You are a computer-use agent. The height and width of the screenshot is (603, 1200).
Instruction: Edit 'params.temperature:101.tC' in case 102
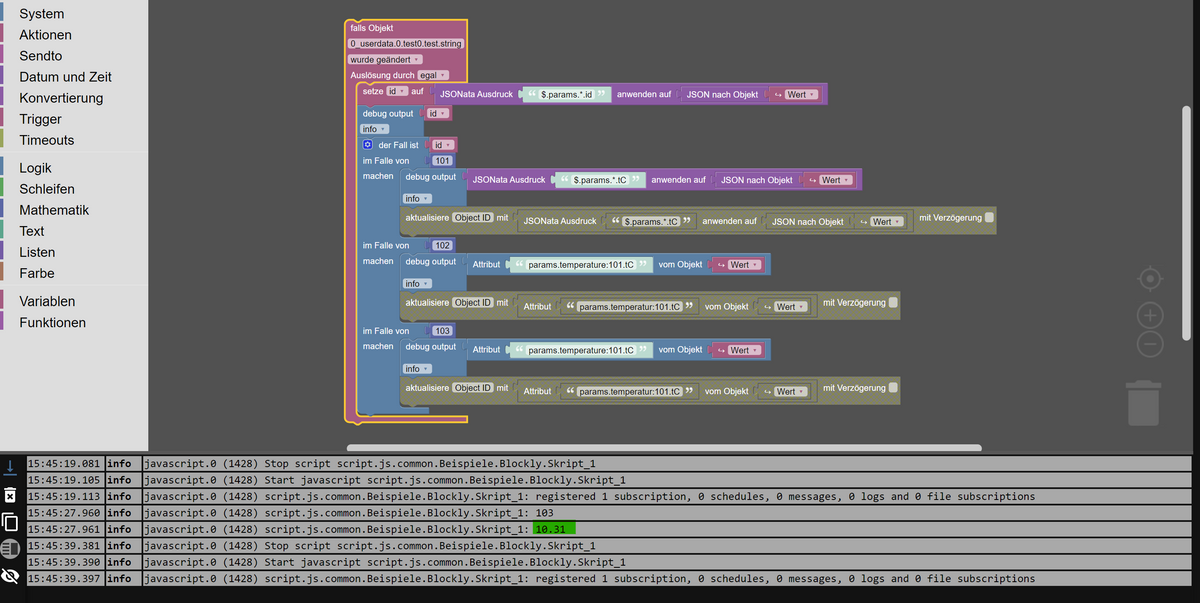pyautogui.click(x=581, y=265)
